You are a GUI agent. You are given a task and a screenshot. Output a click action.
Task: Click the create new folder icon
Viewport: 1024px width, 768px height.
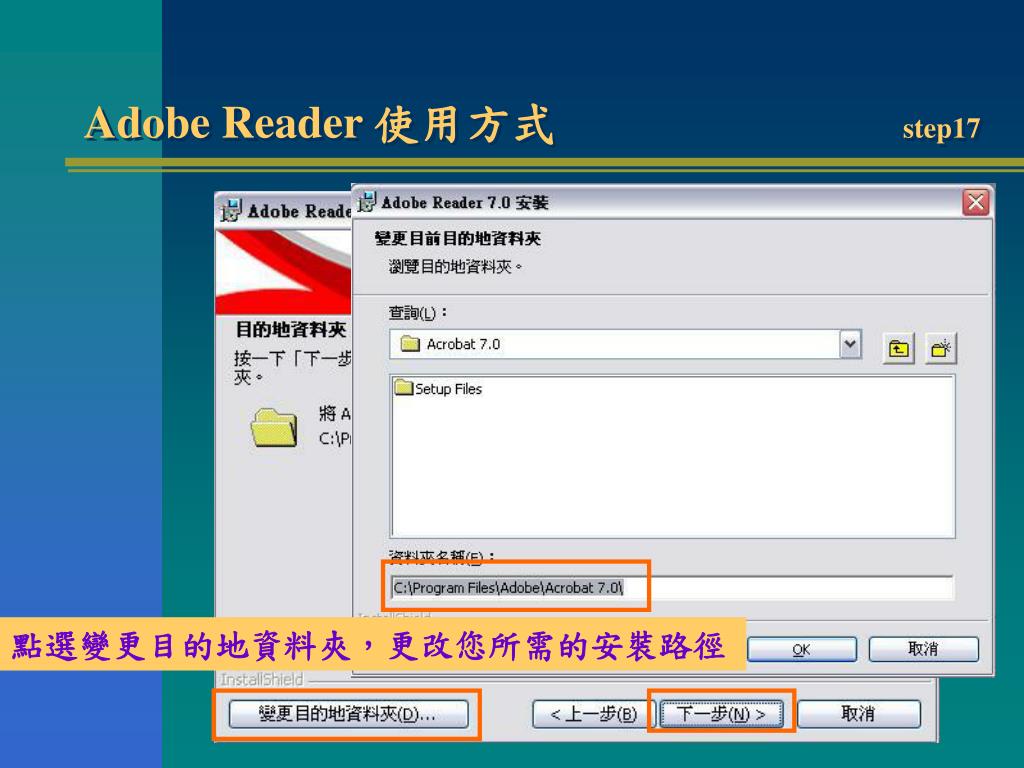940,349
